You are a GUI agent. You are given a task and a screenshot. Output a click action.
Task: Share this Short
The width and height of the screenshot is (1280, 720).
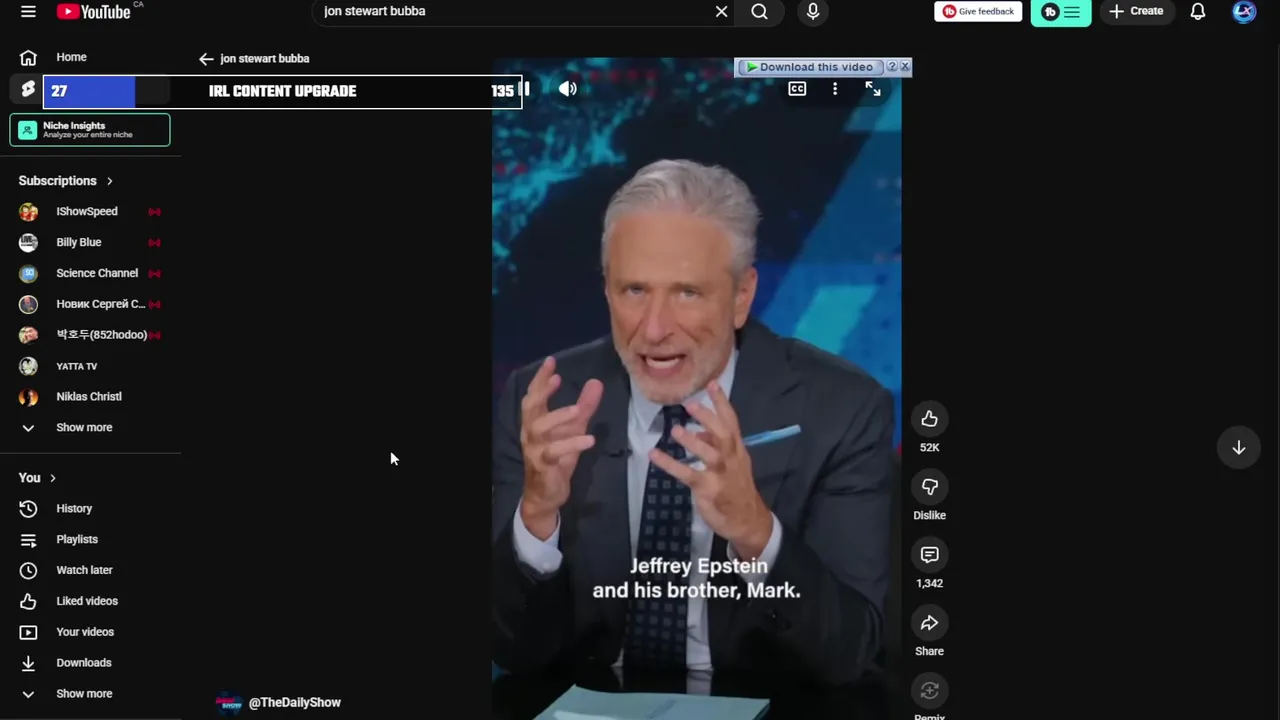tap(930, 623)
